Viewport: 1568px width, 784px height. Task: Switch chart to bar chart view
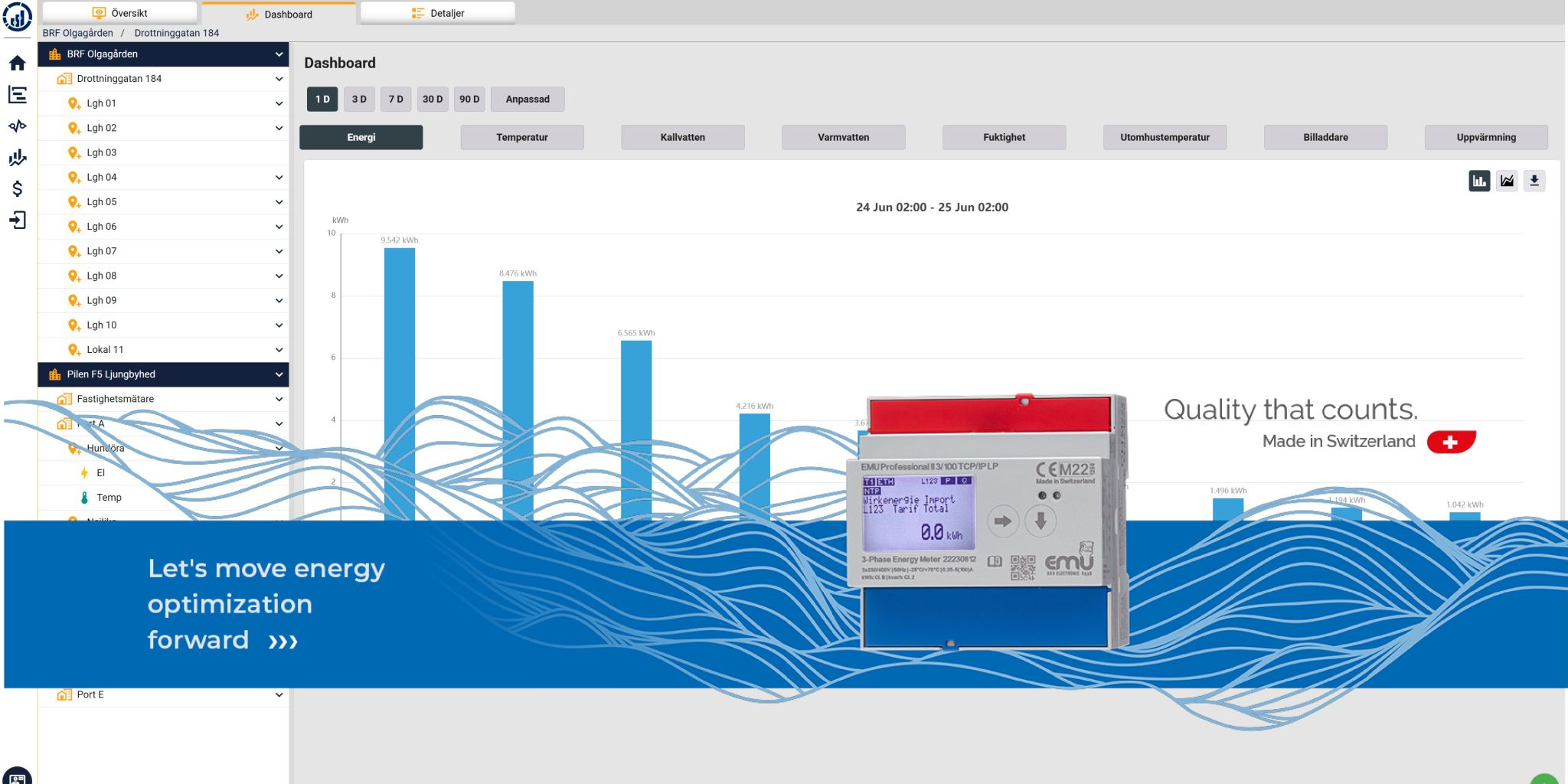(1478, 181)
